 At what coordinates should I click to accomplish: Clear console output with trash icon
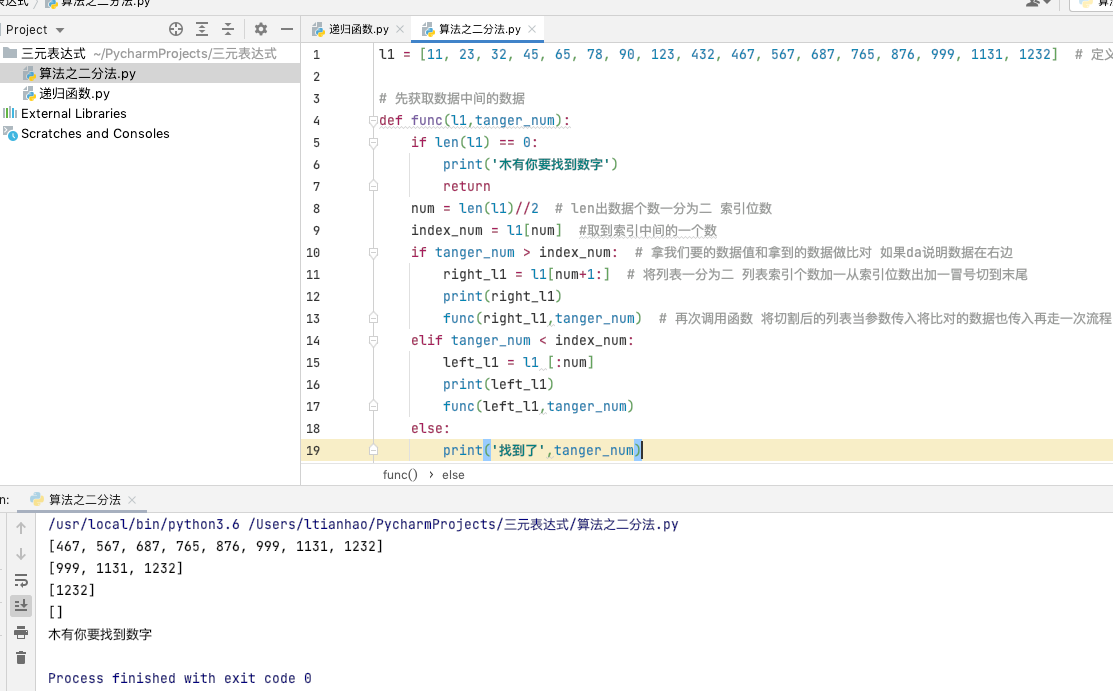(21, 658)
